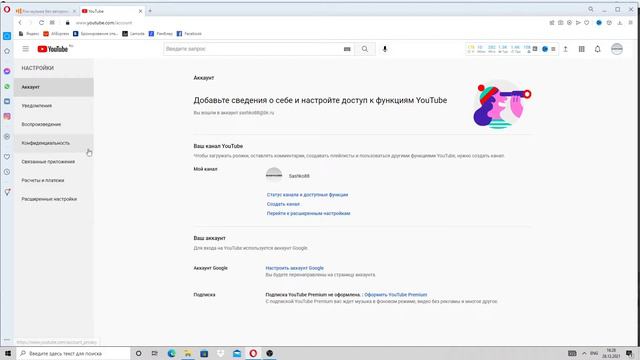Open Facebook bookmark

pos(189,34)
